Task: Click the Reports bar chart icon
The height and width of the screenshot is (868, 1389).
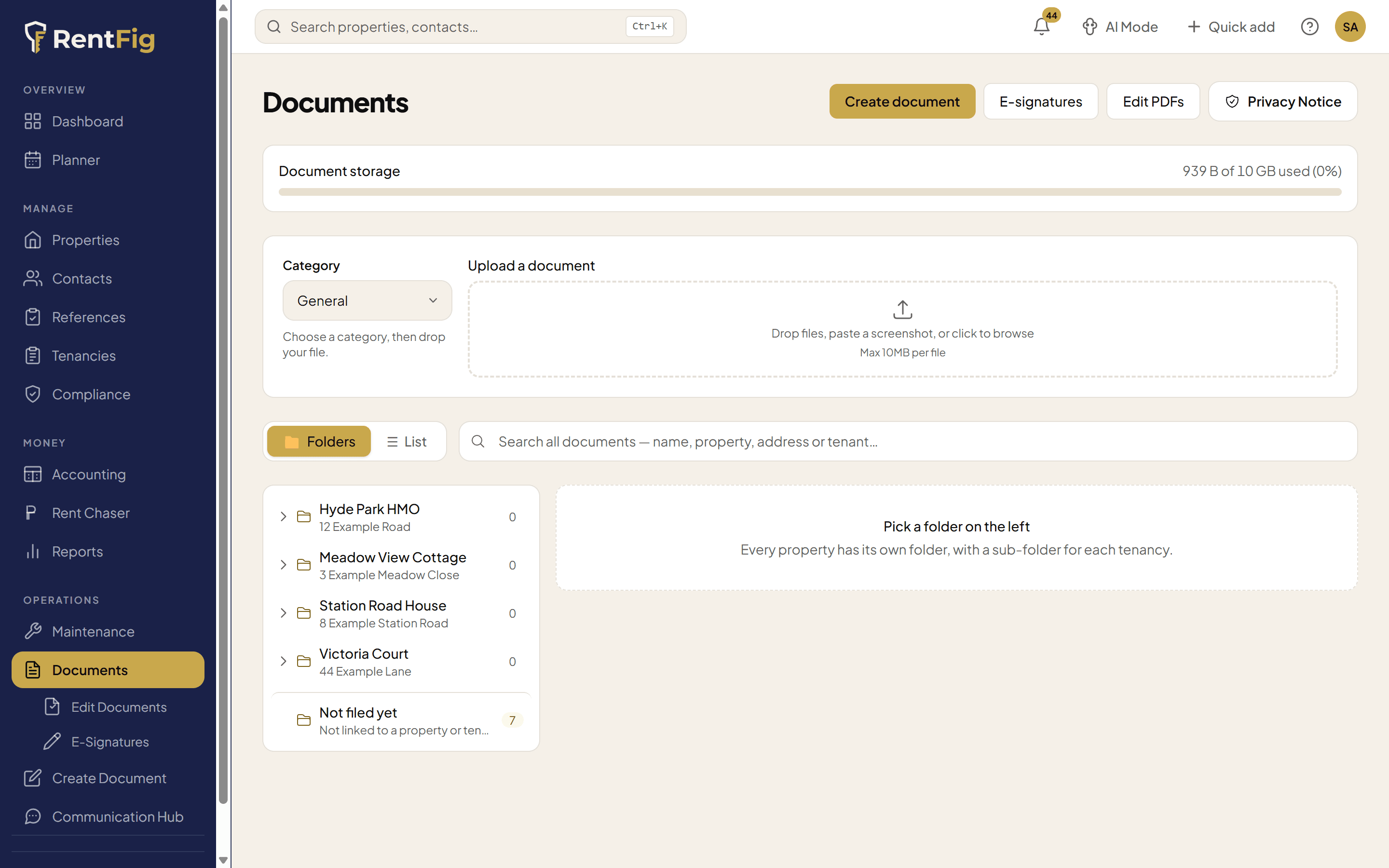Action: [33, 551]
